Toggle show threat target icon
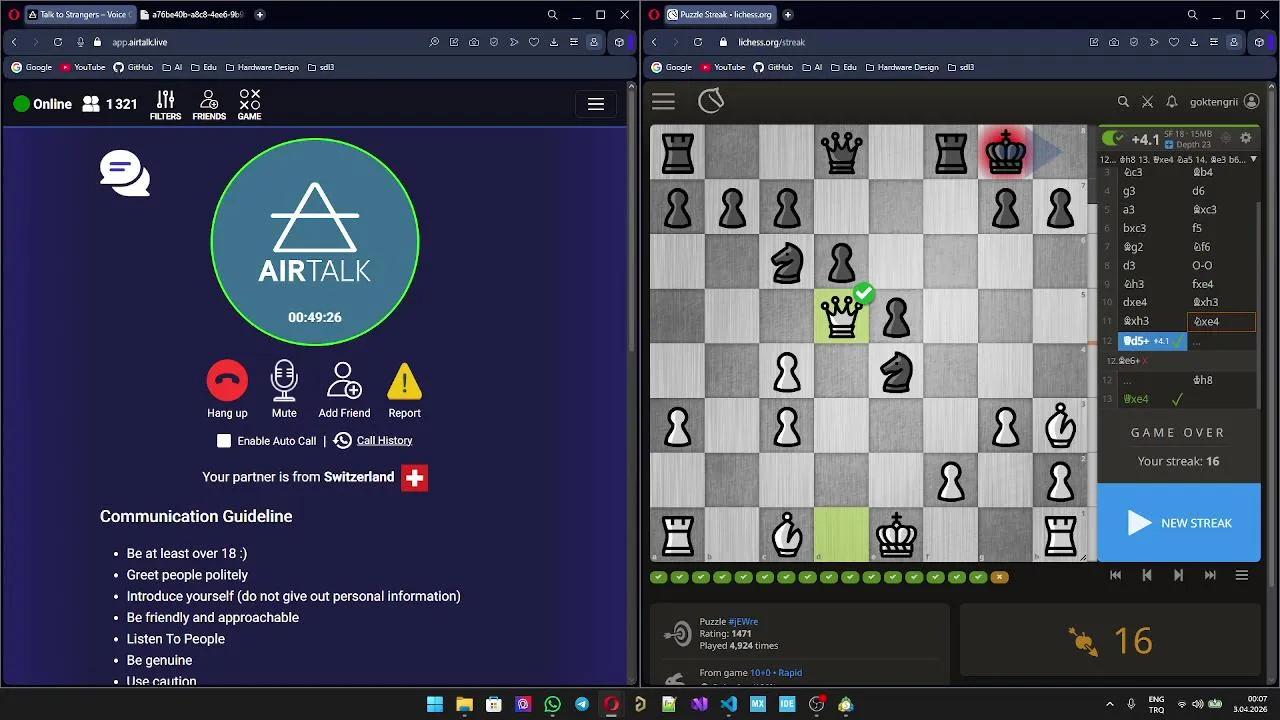Viewport: 1280px width, 720px height. pyautogui.click(x=1225, y=138)
